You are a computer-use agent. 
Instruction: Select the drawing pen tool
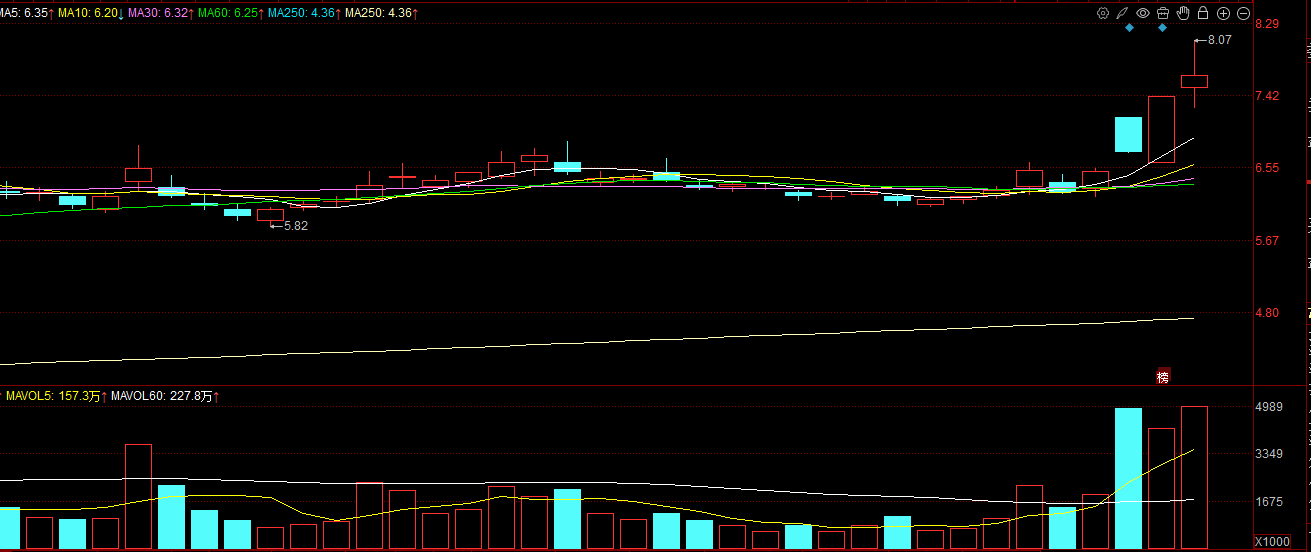coord(1123,13)
